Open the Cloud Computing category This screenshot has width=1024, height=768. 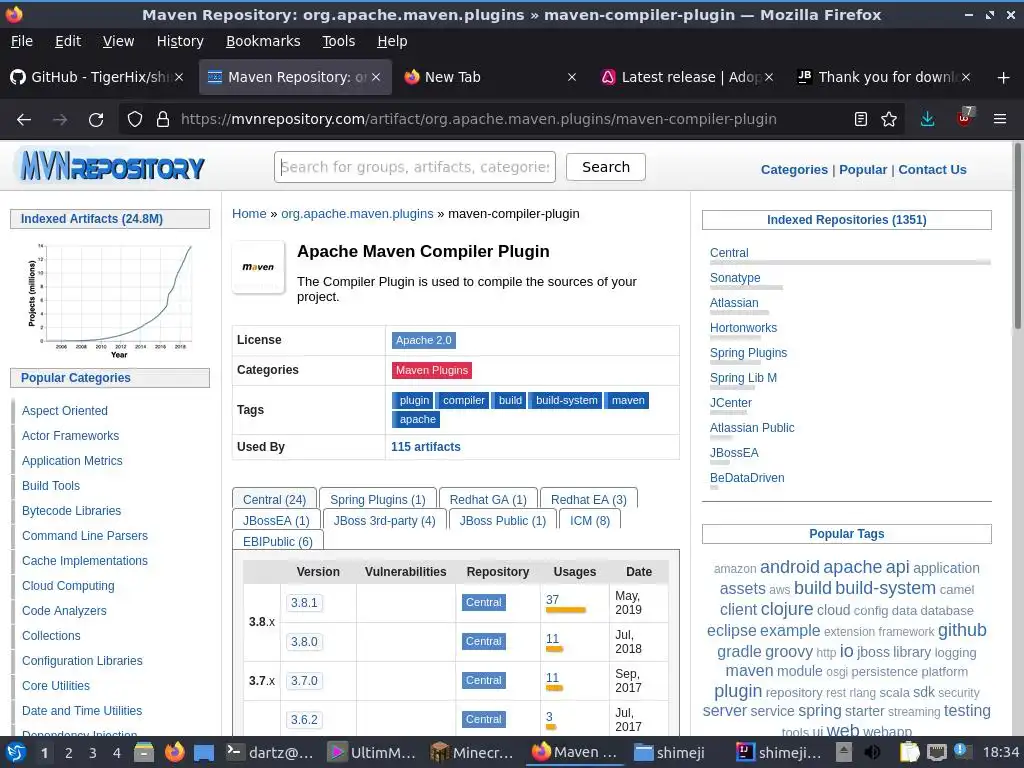pos(68,586)
